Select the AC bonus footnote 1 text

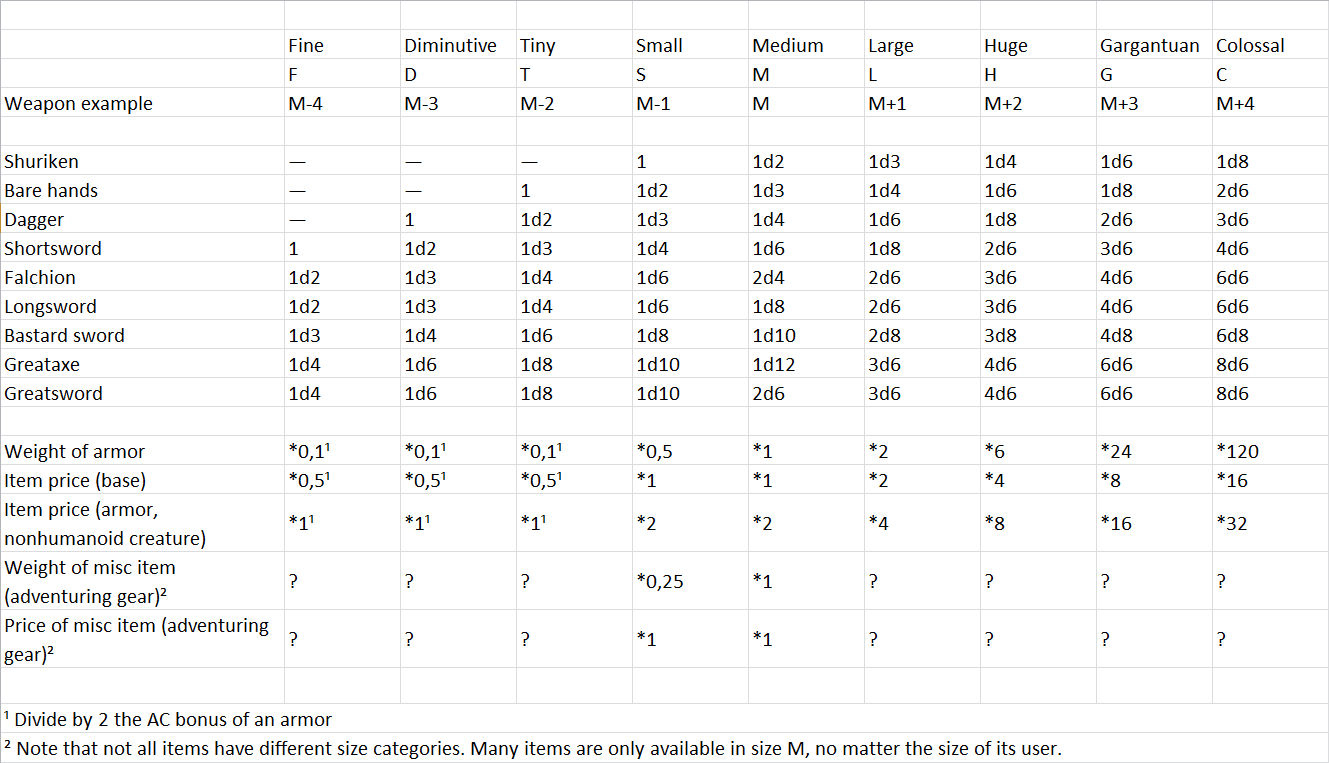pos(168,719)
